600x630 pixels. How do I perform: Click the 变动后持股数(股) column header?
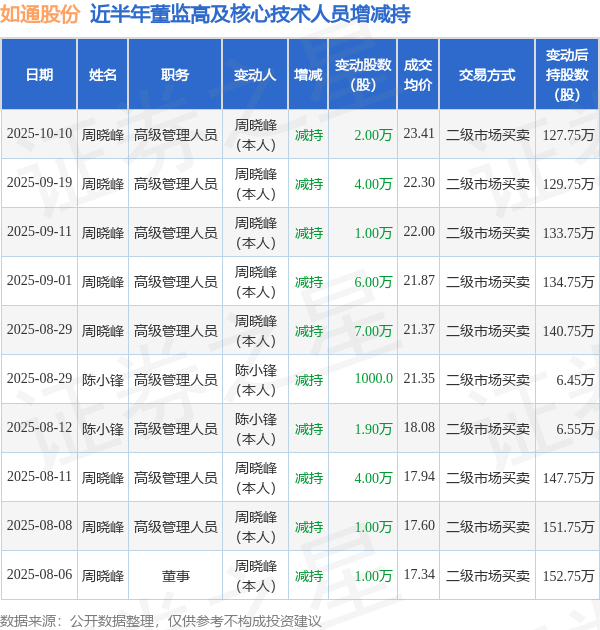tap(567, 75)
